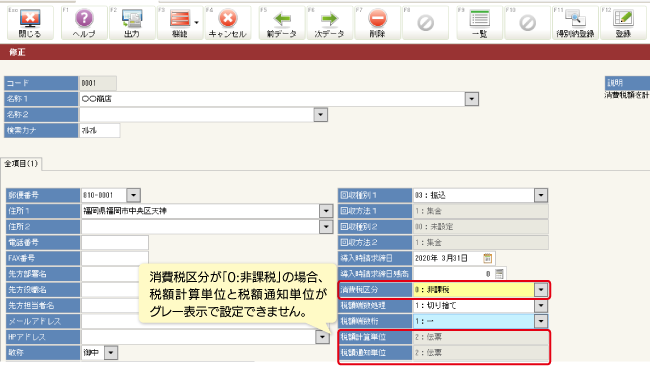
Task: Click the 回収方法2 value 1:集金
Action: (480, 242)
